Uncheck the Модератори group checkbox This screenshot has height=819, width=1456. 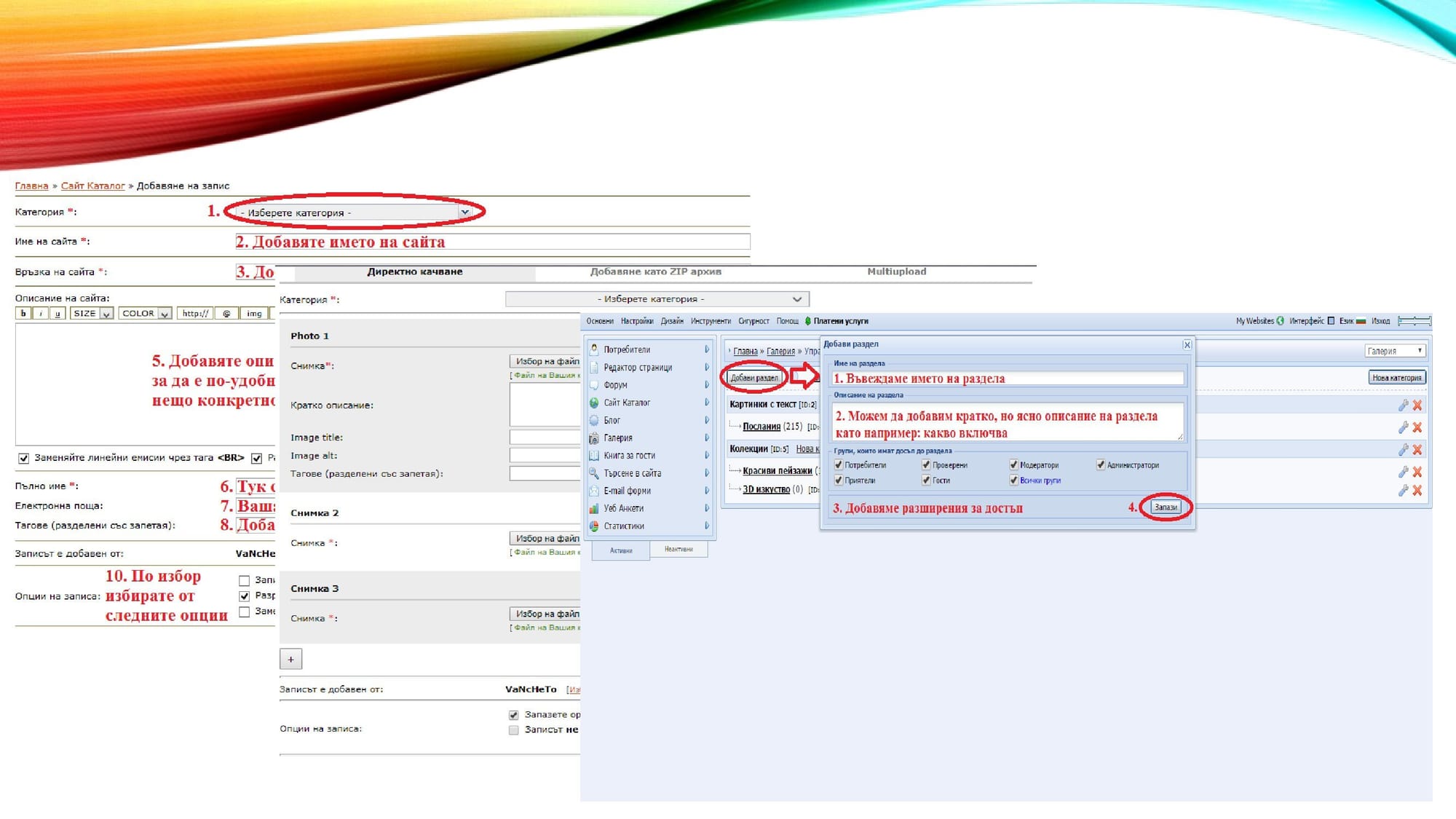click(1013, 464)
